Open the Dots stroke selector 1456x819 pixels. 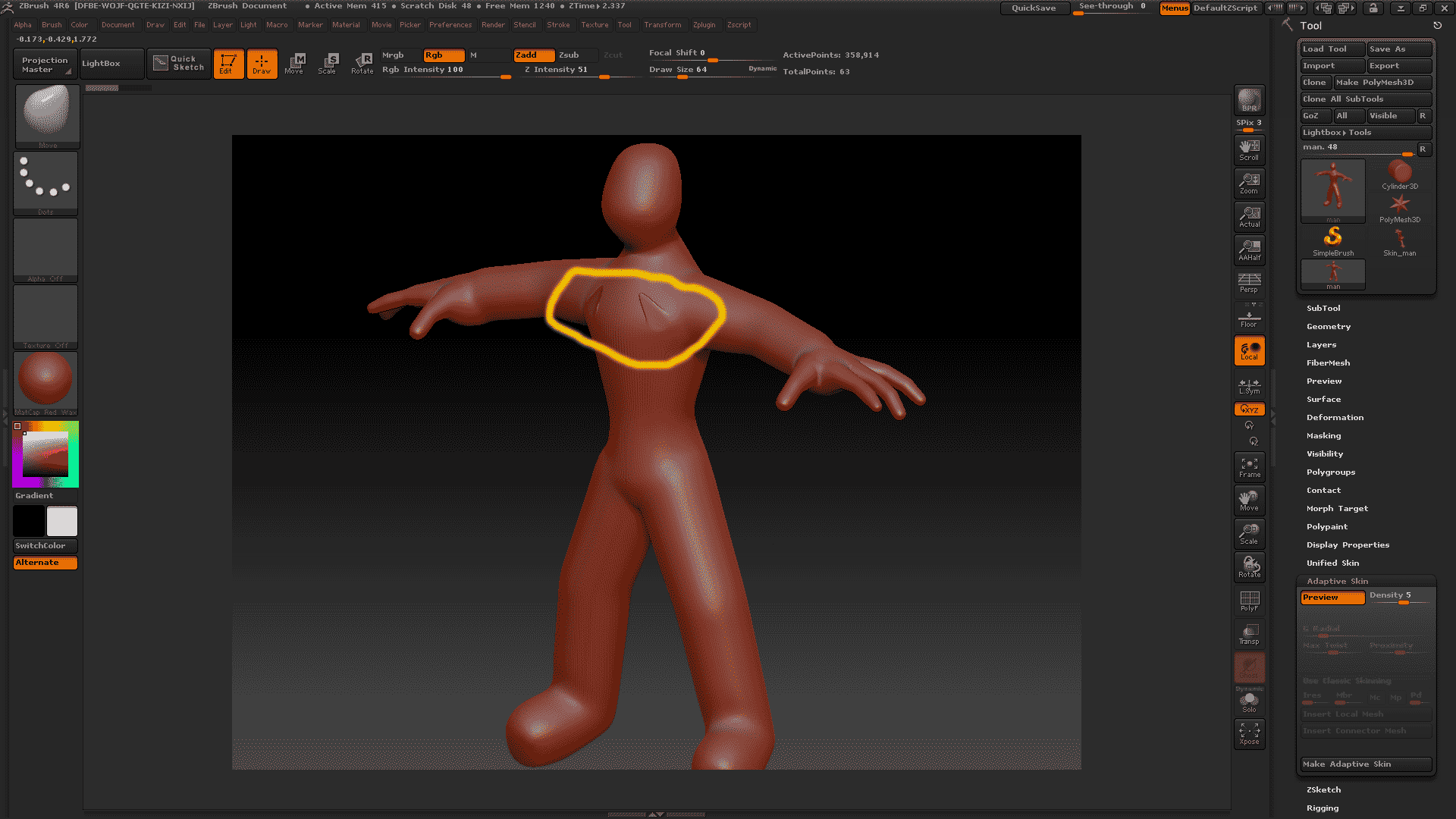tap(46, 183)
